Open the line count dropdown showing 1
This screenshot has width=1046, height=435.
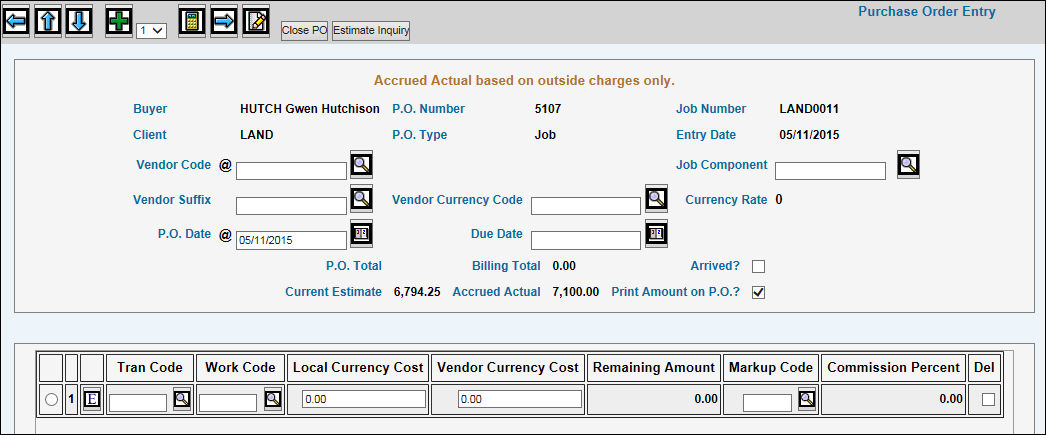[151, 30]
